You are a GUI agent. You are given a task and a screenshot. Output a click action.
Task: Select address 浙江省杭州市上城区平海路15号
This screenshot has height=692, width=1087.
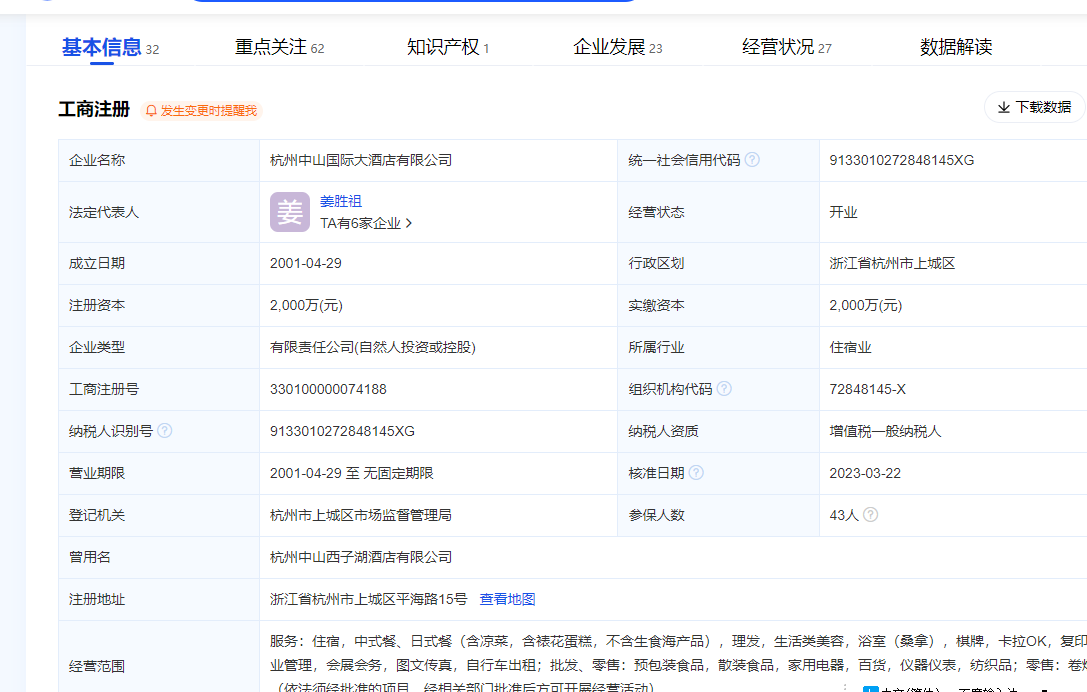coord(368,599)
